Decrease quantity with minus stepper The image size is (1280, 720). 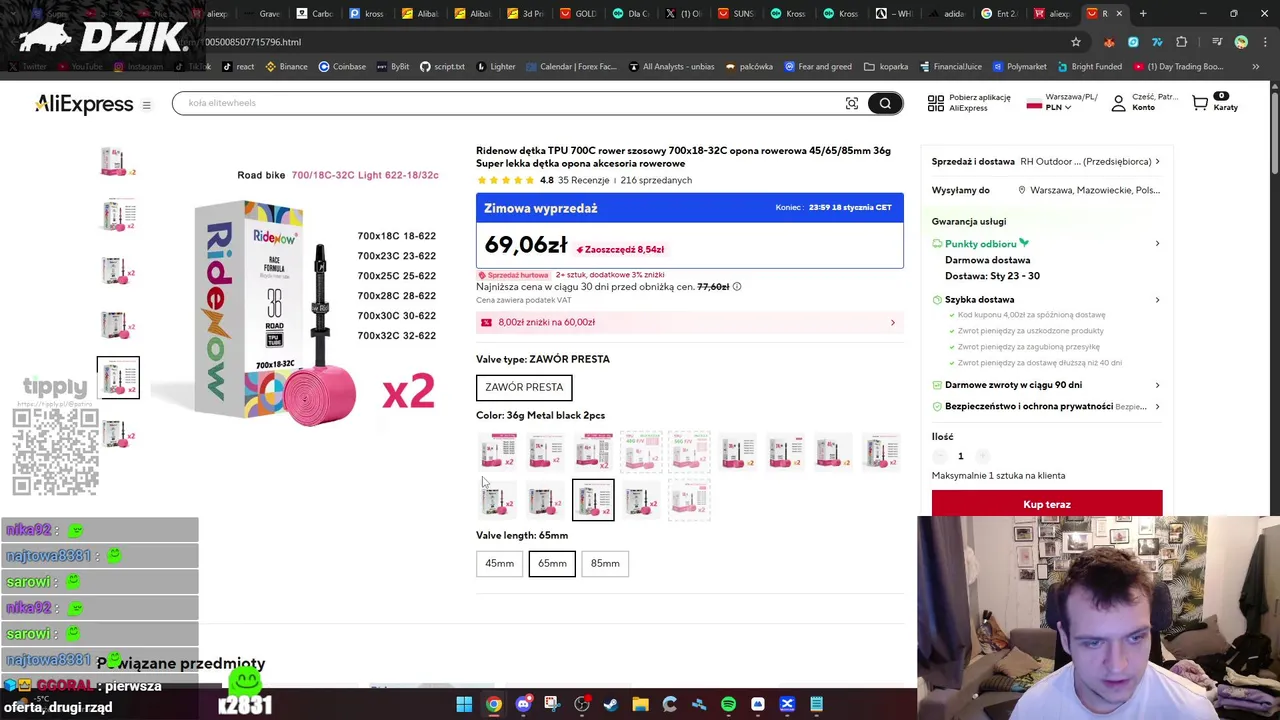point(939,456)
